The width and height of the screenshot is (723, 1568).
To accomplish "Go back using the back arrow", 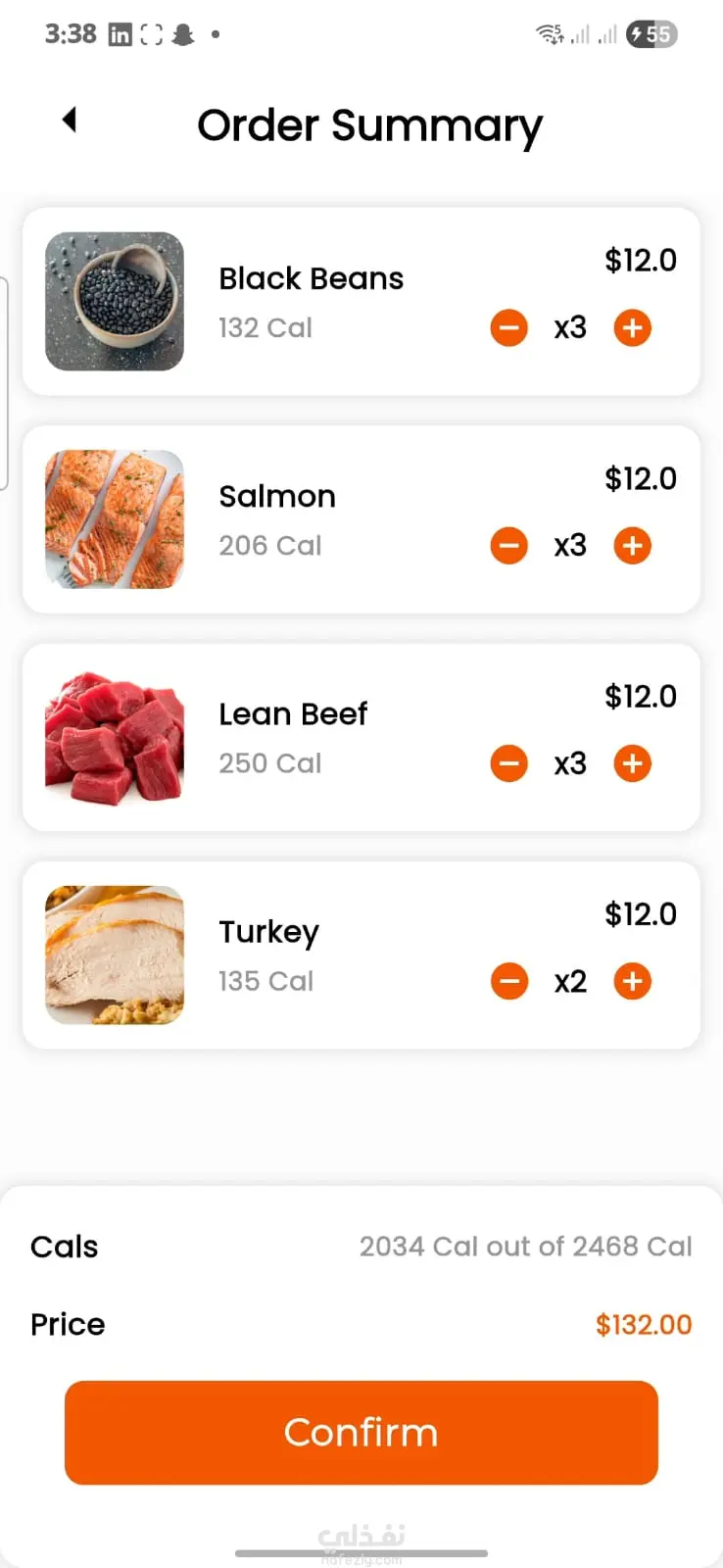I will (x=69, y=120).
